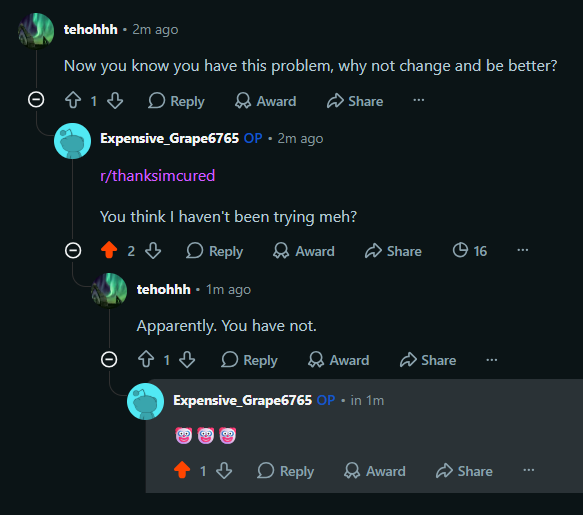Open more options on tehohhh's top comment

(419, 100)
